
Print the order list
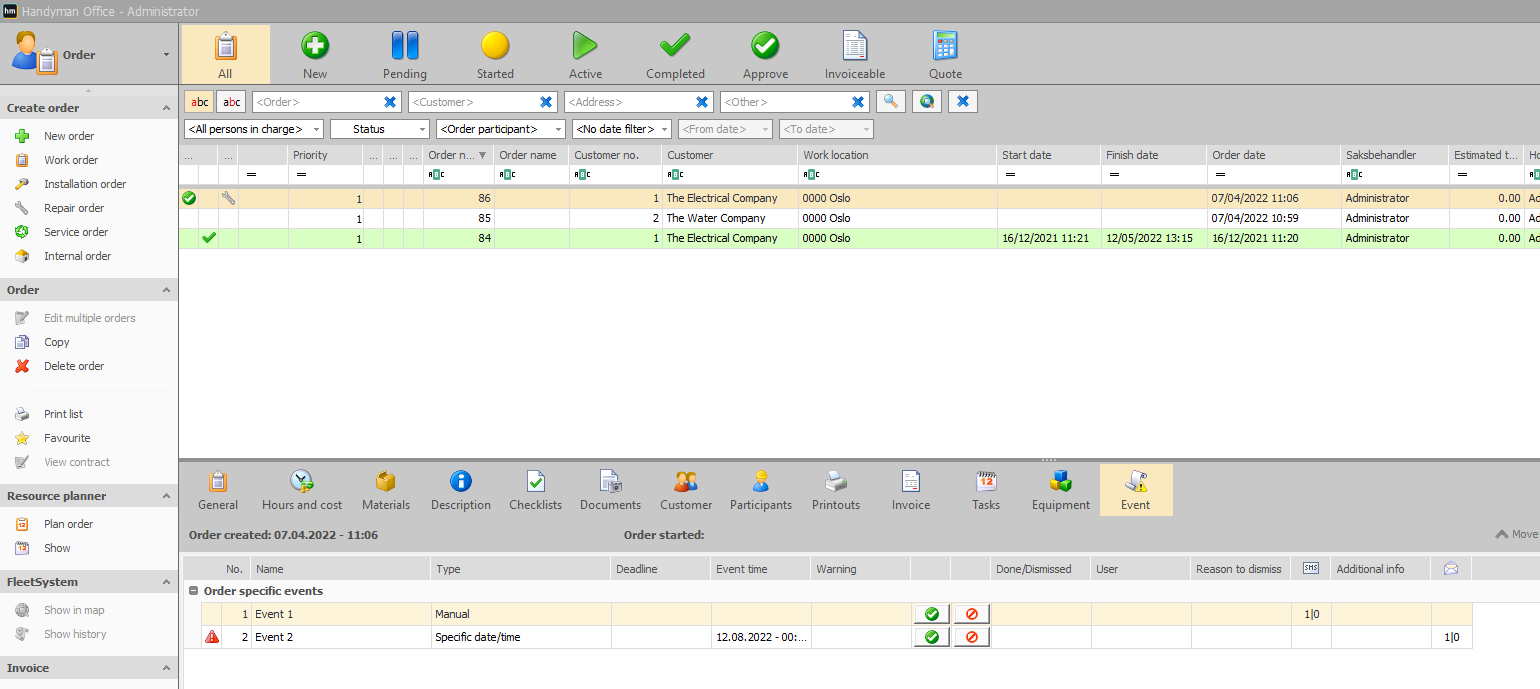click(63, 414)
